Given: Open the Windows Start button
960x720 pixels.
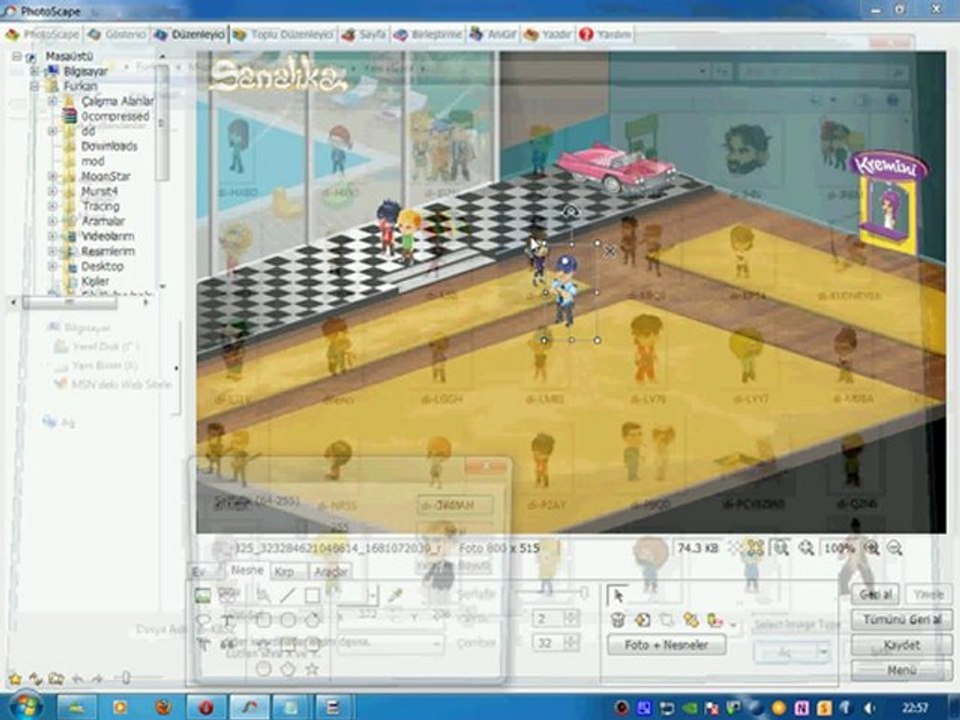Looking at the screenshot, I should point(24,707).
